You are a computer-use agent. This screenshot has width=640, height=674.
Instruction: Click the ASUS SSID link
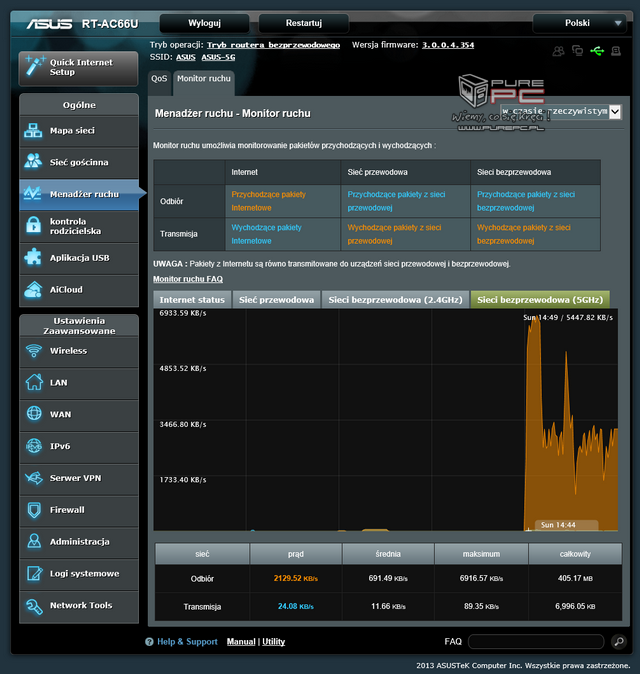point(186,57)
